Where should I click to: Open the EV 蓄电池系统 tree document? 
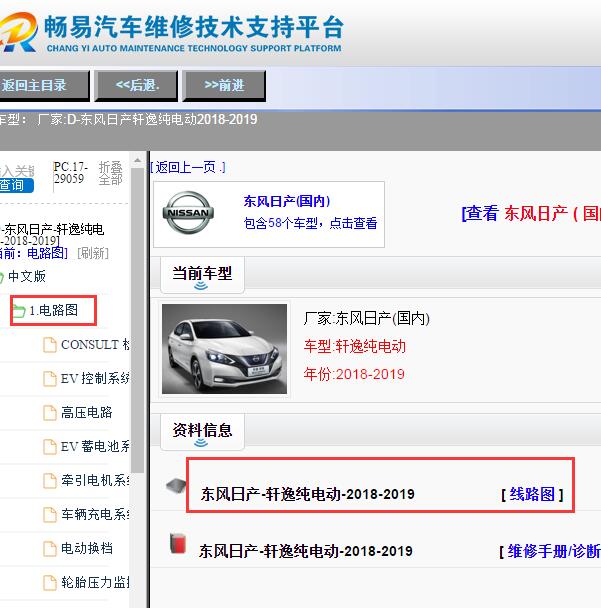point(95,447)
